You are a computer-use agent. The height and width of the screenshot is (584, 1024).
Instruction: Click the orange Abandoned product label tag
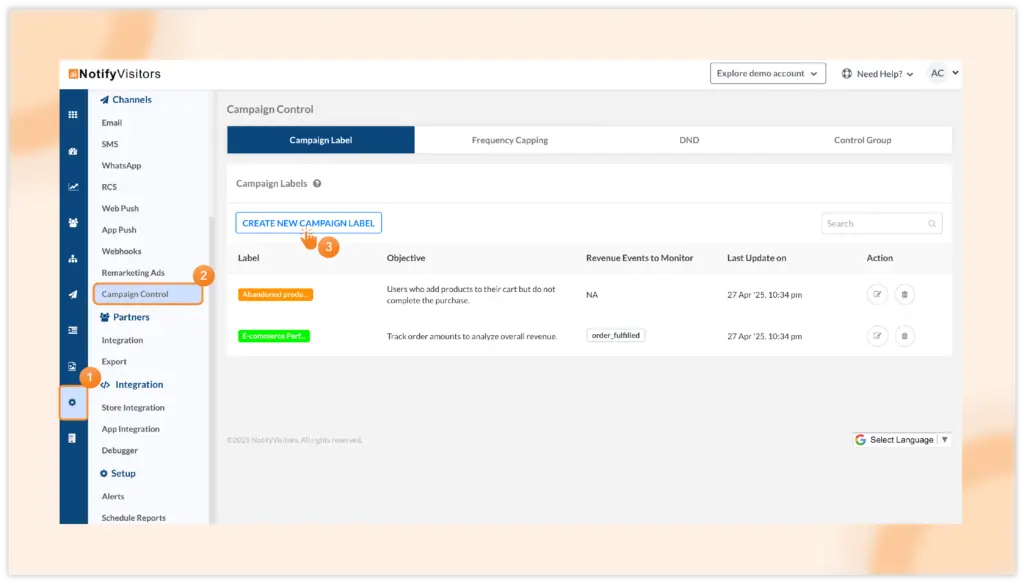click(x=275, y=295)
